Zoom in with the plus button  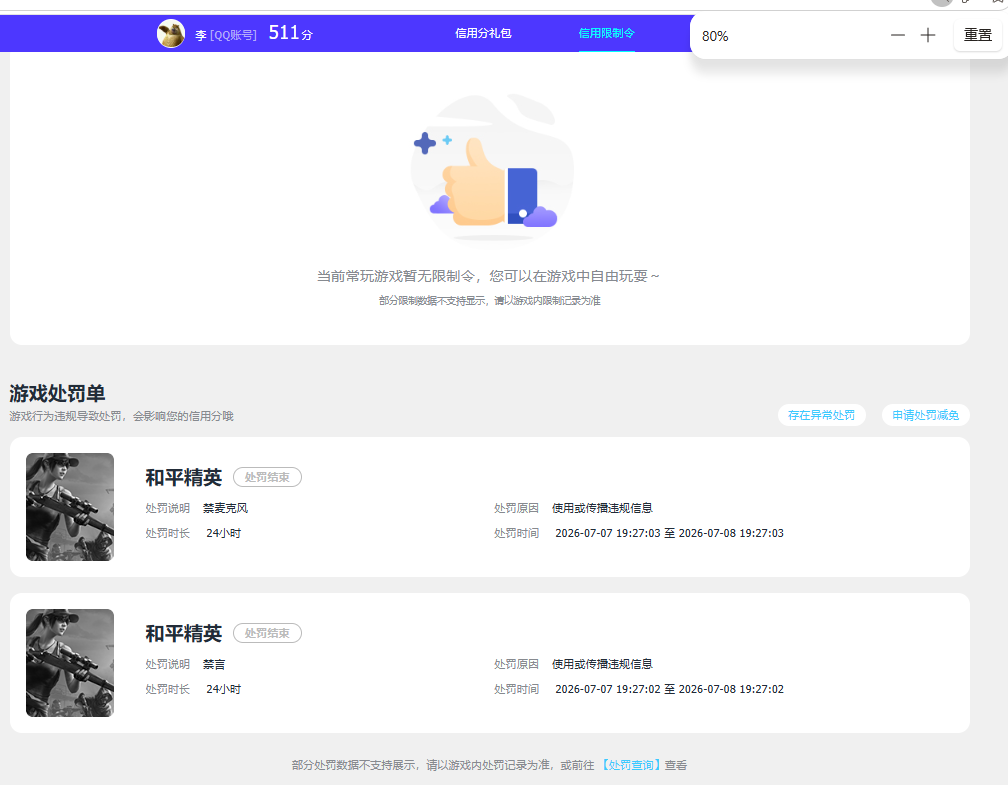(928, 35)
